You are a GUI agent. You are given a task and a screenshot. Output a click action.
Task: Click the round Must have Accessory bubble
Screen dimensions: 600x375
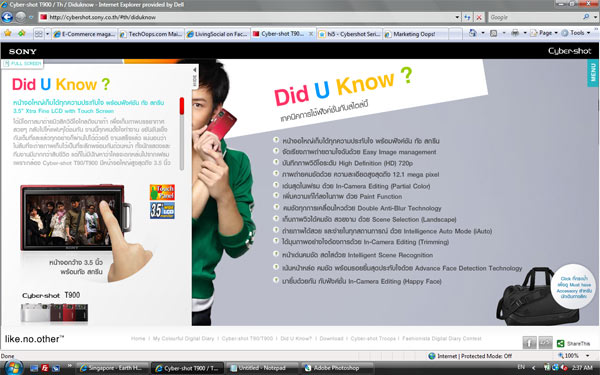pyautogui.click(x=574, y=287)
